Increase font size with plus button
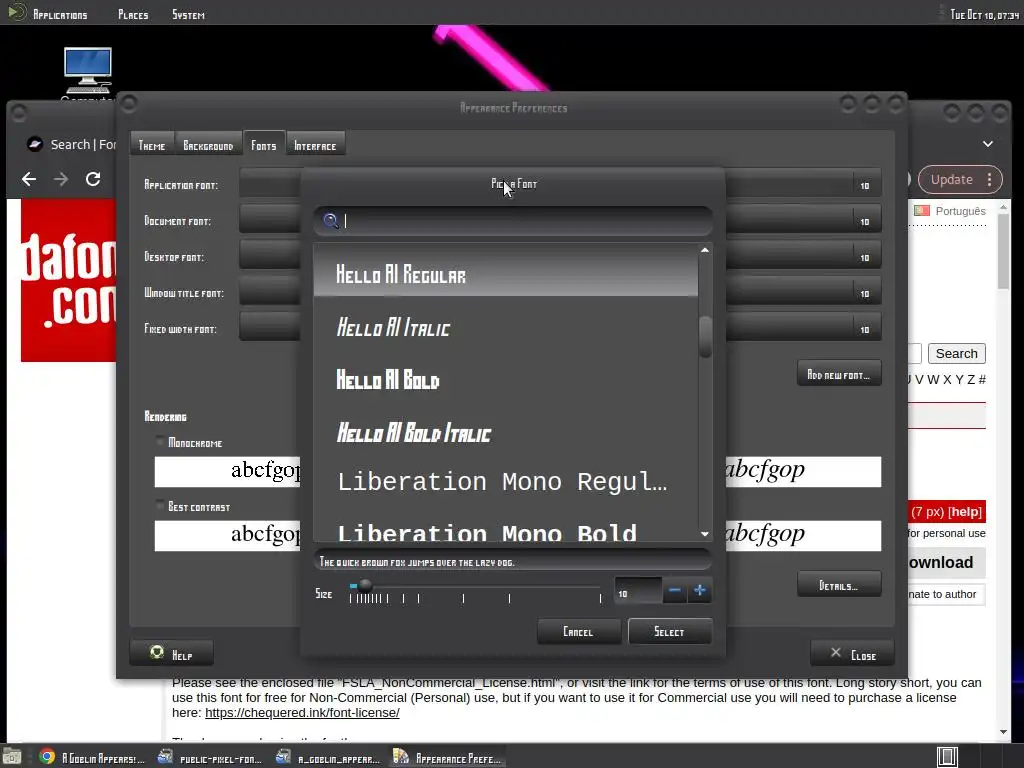The image size is (1024, 768). tap(699, 591)
